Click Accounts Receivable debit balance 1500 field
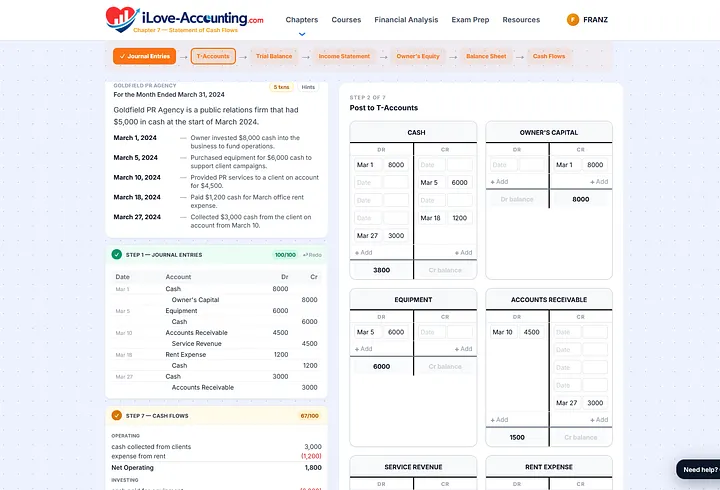The image size is (720, 490). [517, 437]
